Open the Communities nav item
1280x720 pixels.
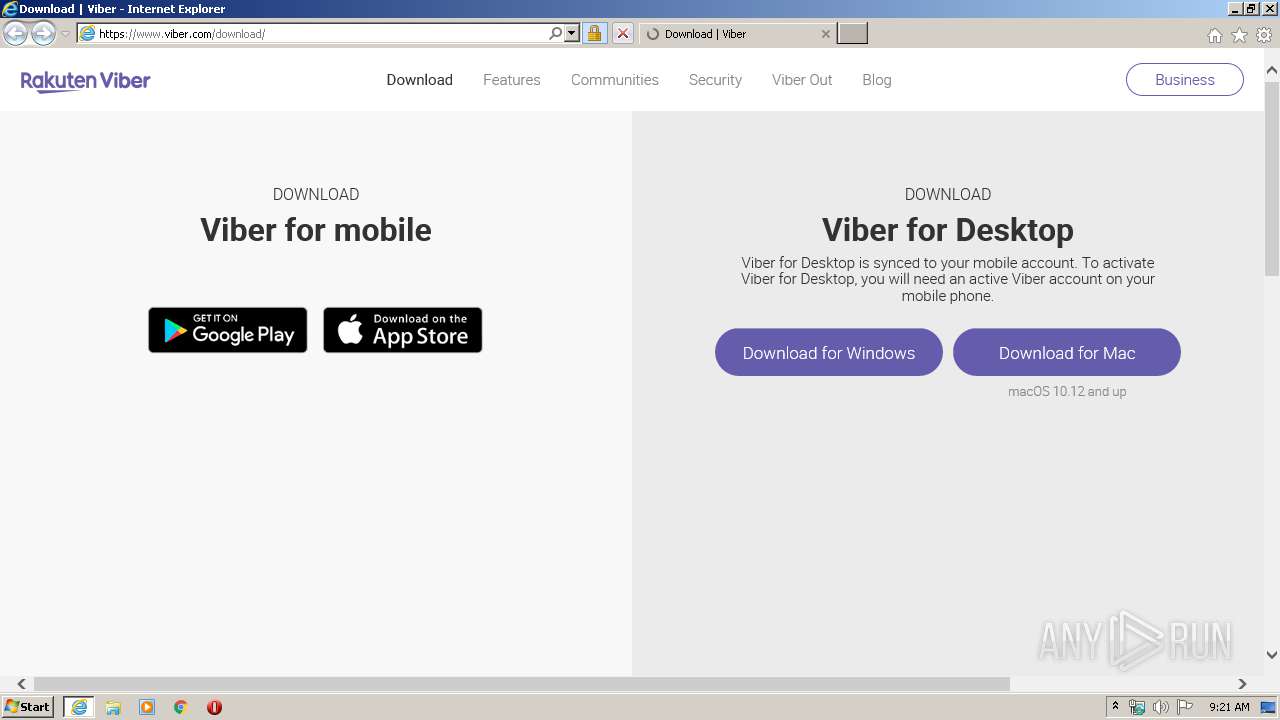(615, 80)
